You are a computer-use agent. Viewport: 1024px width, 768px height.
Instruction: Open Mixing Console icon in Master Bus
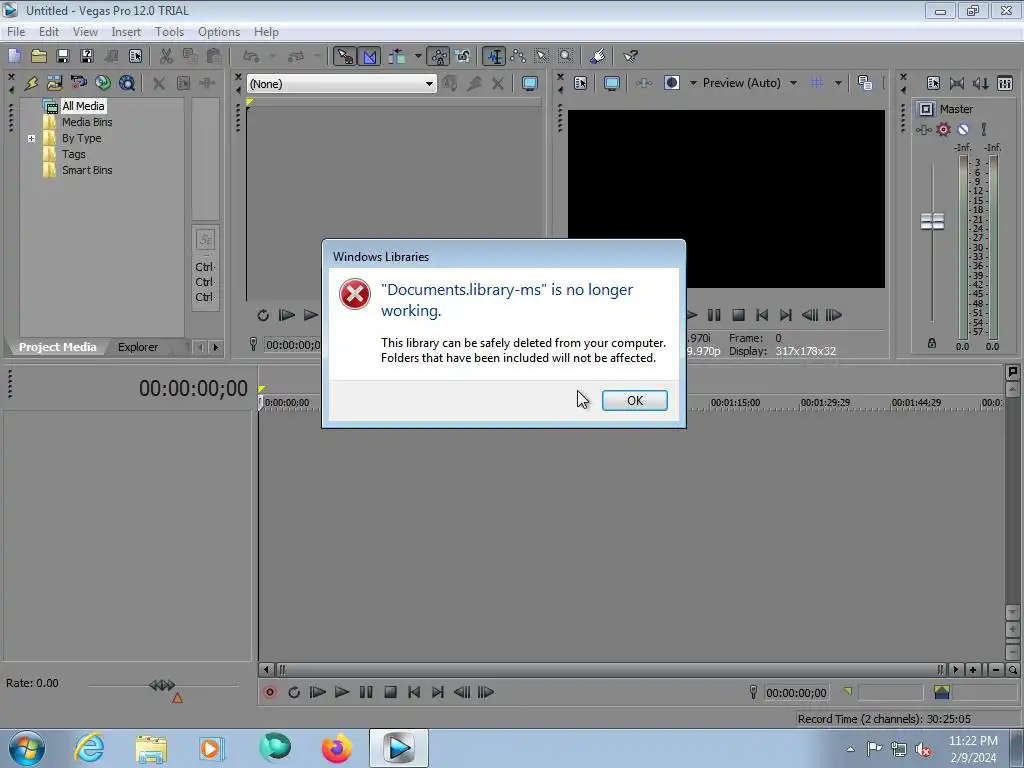click(x=1005, y=83)
